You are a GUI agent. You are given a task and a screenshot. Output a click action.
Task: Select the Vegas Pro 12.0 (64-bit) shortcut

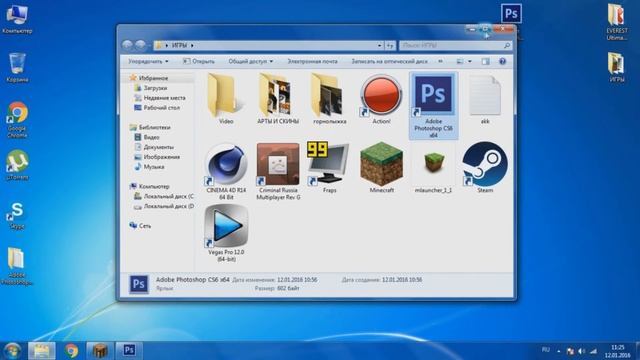click(226, 233)
